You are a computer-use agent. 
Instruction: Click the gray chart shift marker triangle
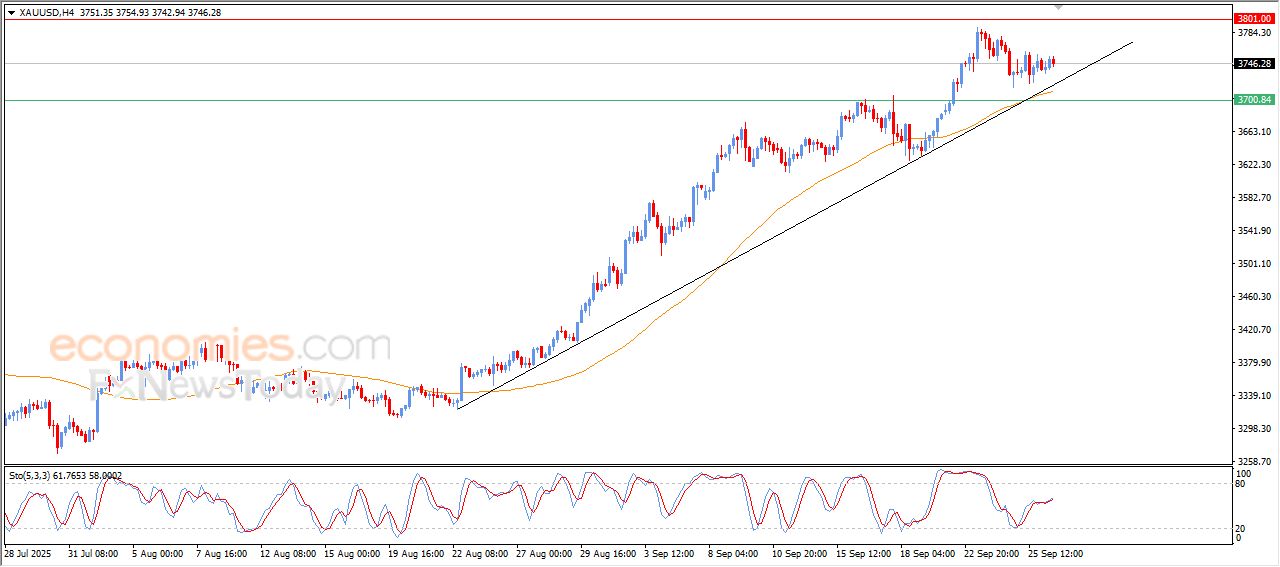pos(1059,7)
